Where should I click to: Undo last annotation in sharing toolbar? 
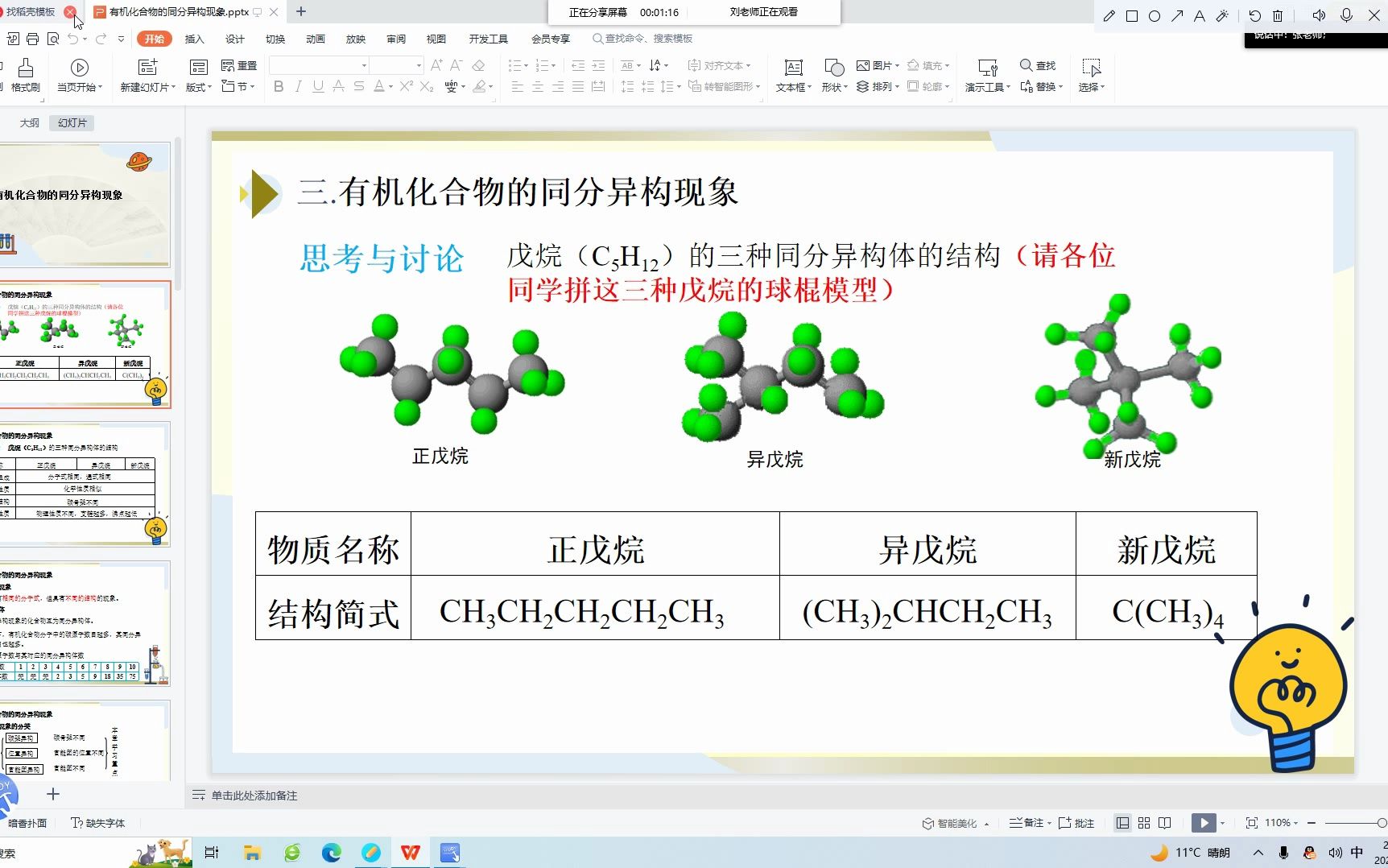(x=1254, y=16)
